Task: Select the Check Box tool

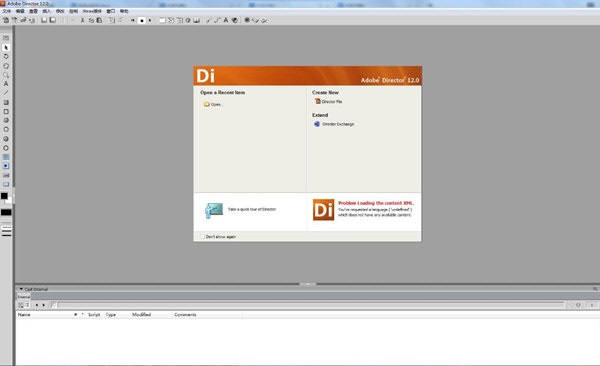Action: [x=6, y=157]
